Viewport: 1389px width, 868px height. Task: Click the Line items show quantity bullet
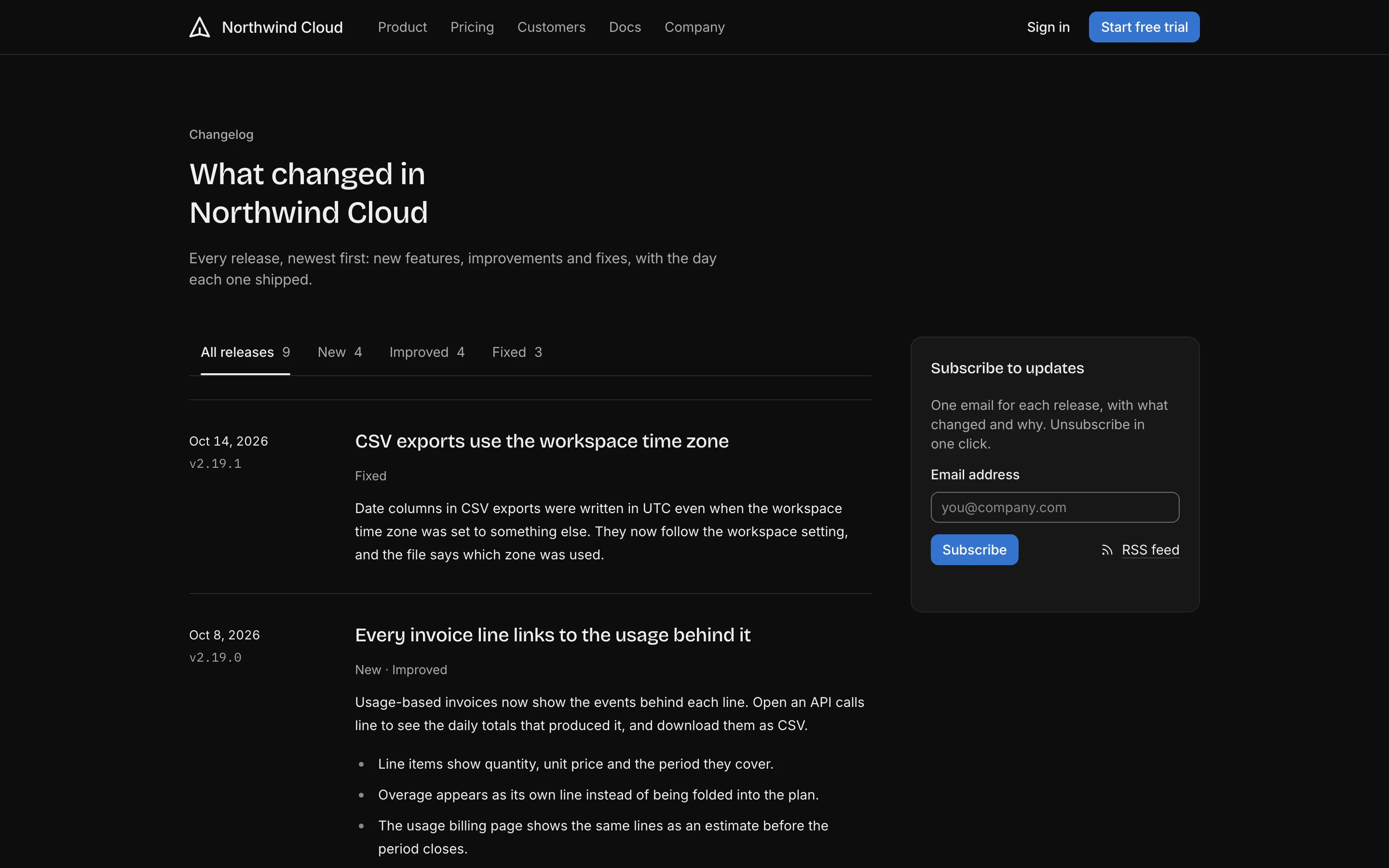575,764
